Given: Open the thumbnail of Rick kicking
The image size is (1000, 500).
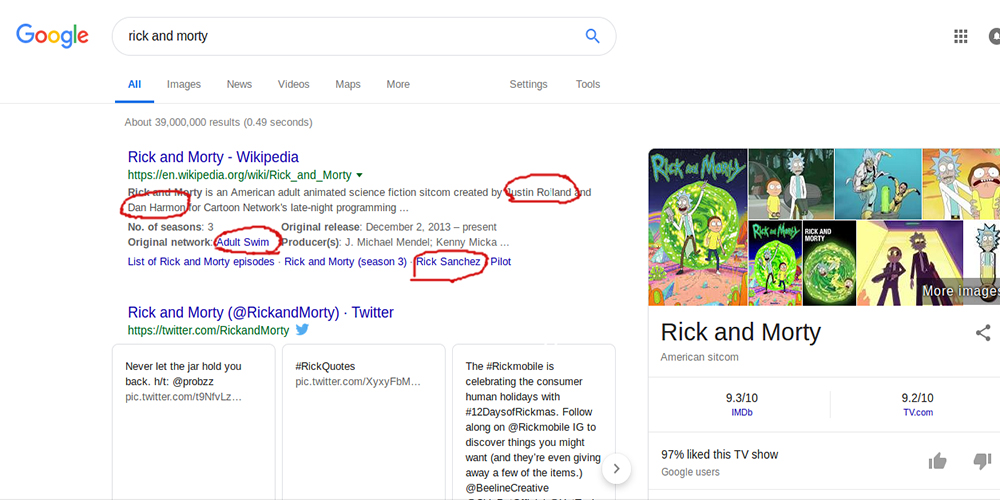Looking at the screenshot, I should 878,184.
